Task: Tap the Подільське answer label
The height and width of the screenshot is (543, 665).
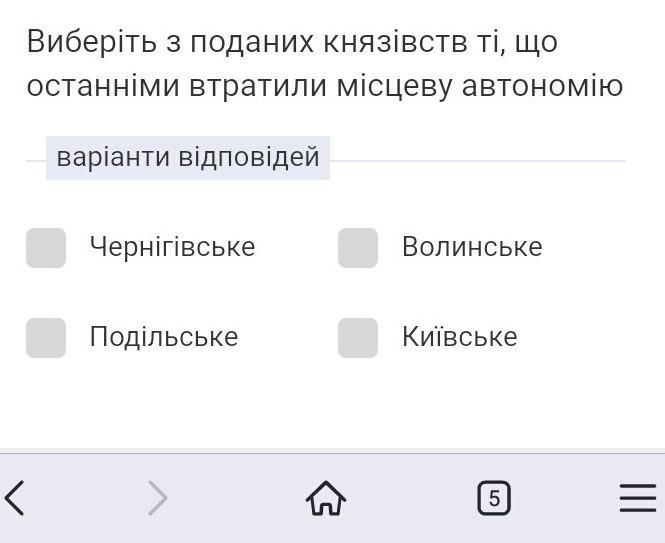Action: tap(164, 337)
